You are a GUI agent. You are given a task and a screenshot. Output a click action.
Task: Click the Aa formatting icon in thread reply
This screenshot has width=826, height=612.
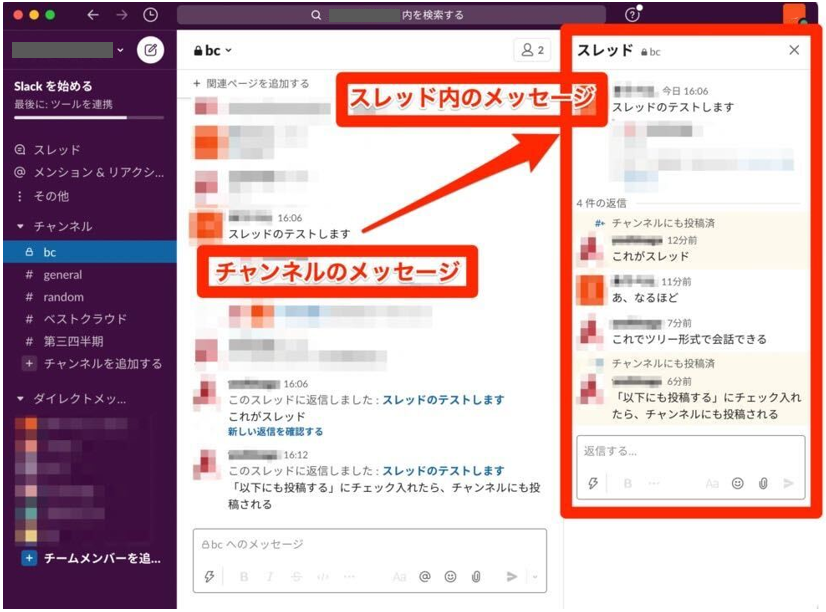click(x=712, y=482)
